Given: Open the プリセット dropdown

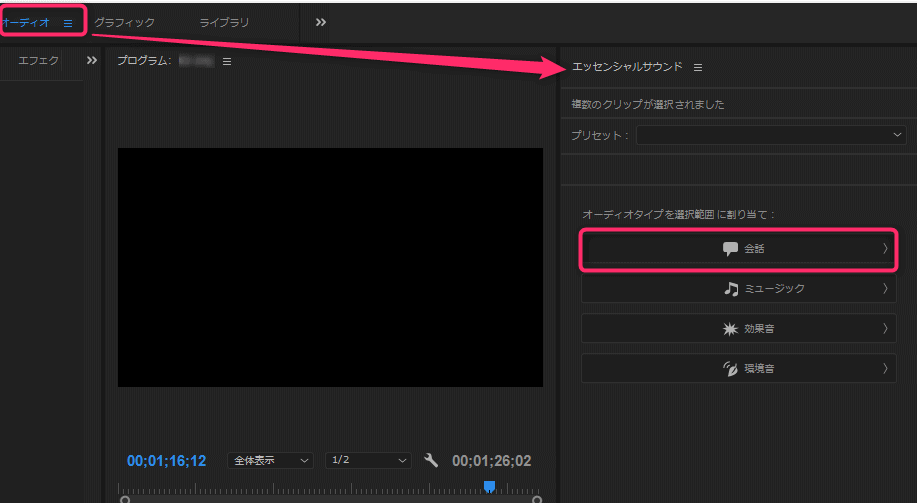Looking at the screenshot, I should pyautogui.click(x=771, y=135).
